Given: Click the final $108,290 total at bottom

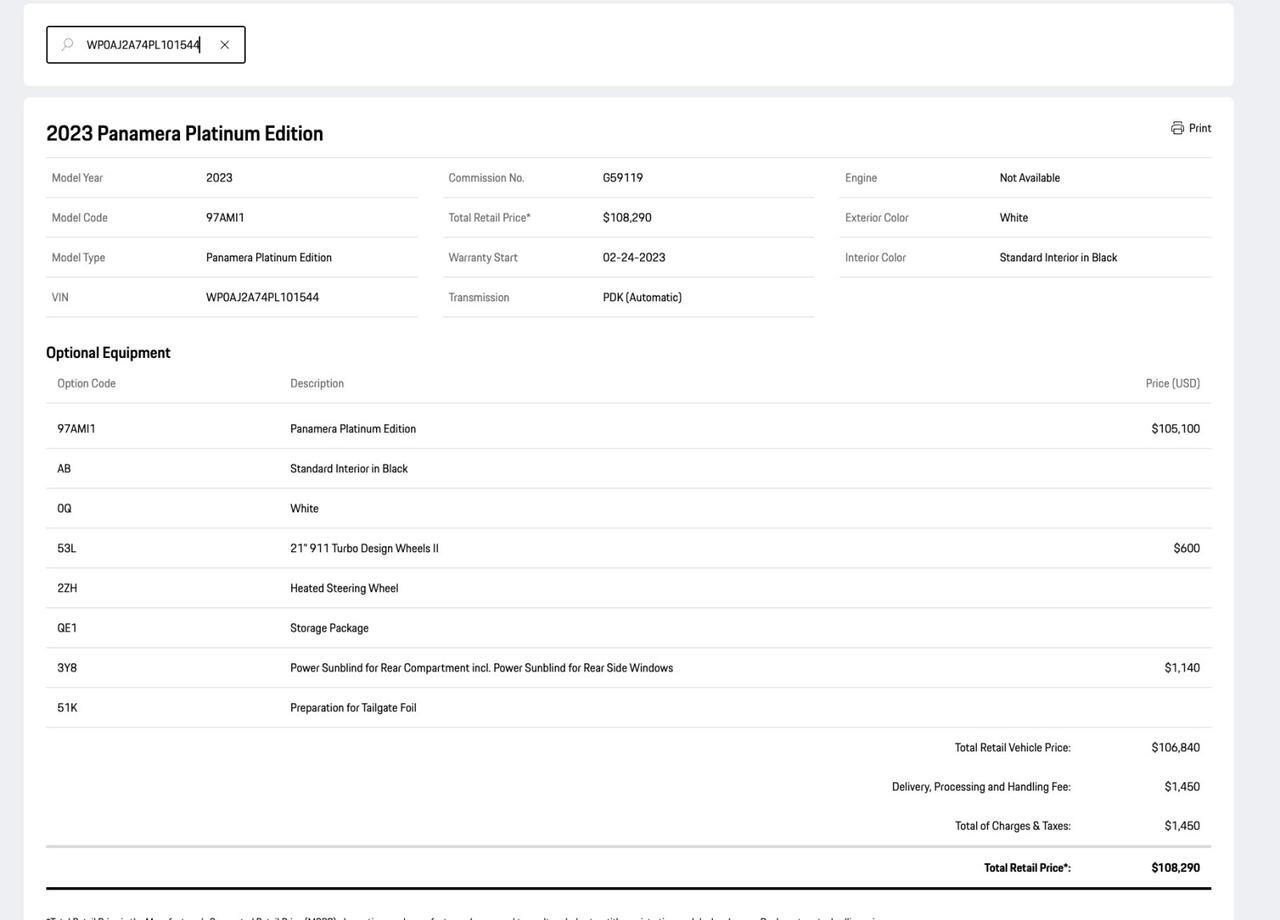Looking at the screenshot, I should [x=1175, y=868].
